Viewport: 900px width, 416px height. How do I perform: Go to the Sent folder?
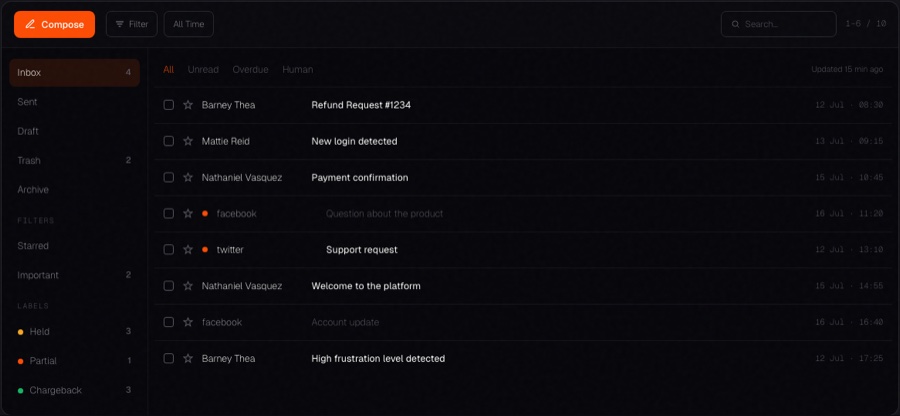(75, 102)
